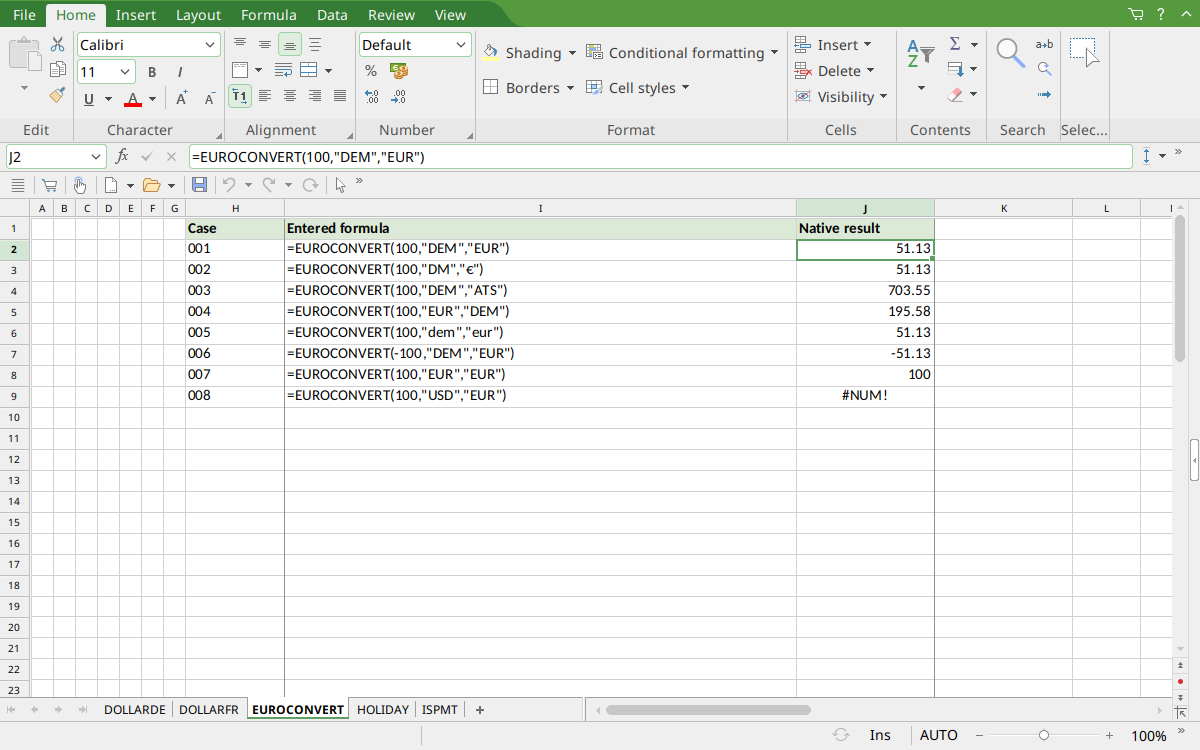Remove a decimal place icon
Viewport: 1200px width, 750px height.
(x=399, y=97)
